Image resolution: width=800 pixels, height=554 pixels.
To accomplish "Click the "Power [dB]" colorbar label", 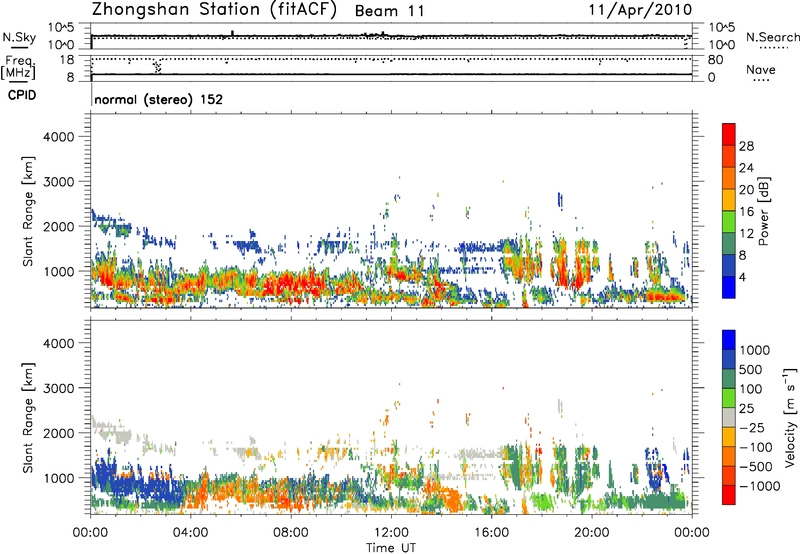I will (x=763, y=211).
